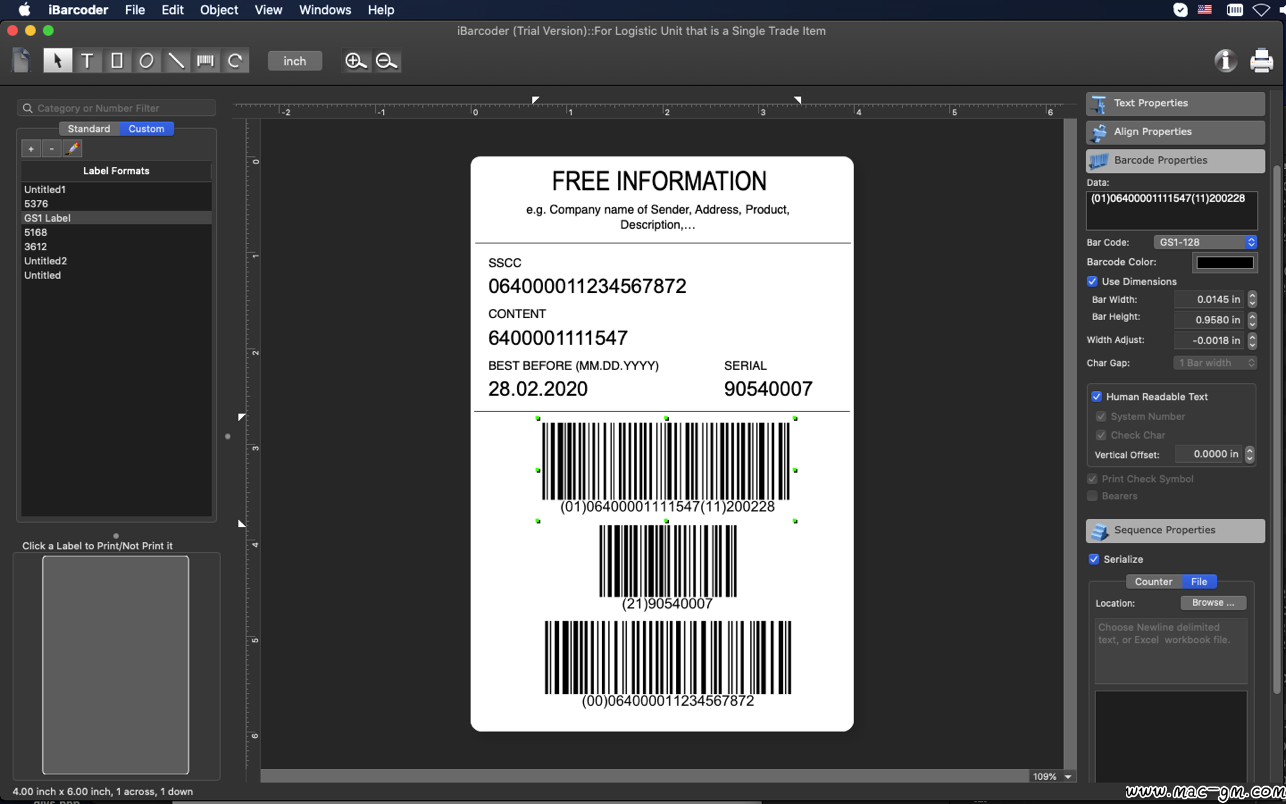Open the Object menu

coord(218,10)
